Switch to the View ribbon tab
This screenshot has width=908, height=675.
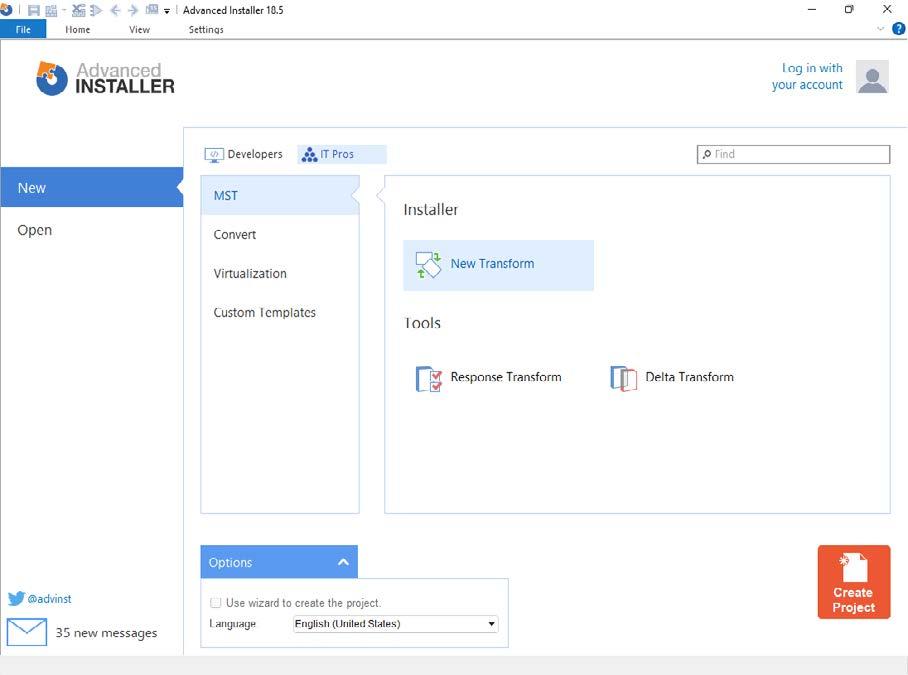139,30
